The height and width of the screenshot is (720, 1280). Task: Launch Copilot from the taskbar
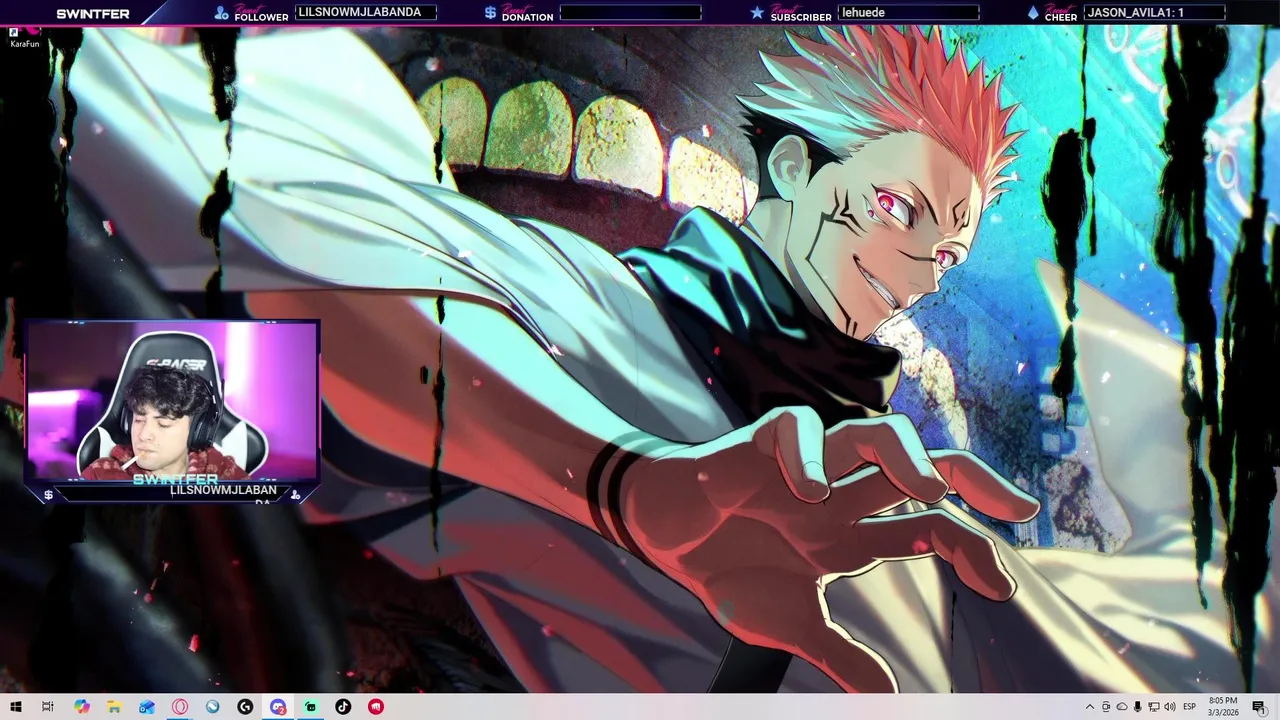tap(82, 707)
